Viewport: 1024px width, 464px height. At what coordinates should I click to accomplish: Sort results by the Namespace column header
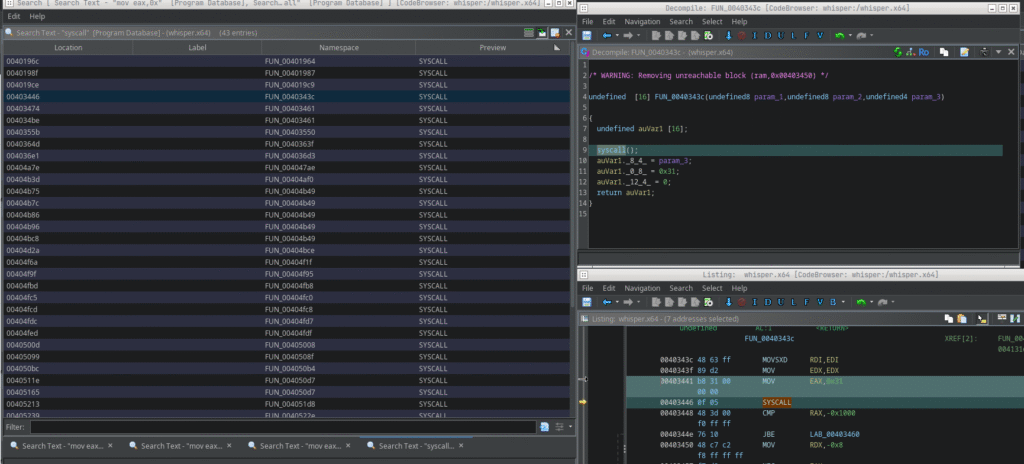click(x=338, y=47)
